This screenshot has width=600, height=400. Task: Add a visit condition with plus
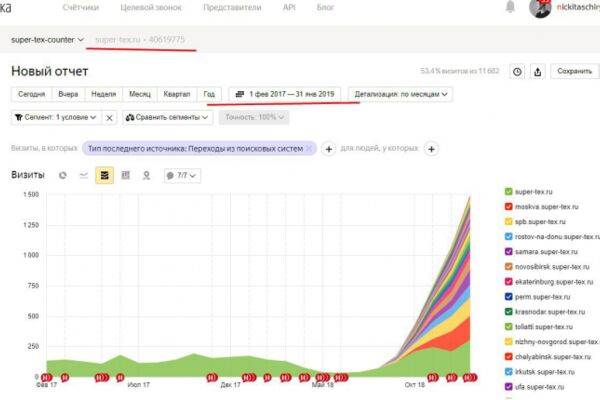329,149
